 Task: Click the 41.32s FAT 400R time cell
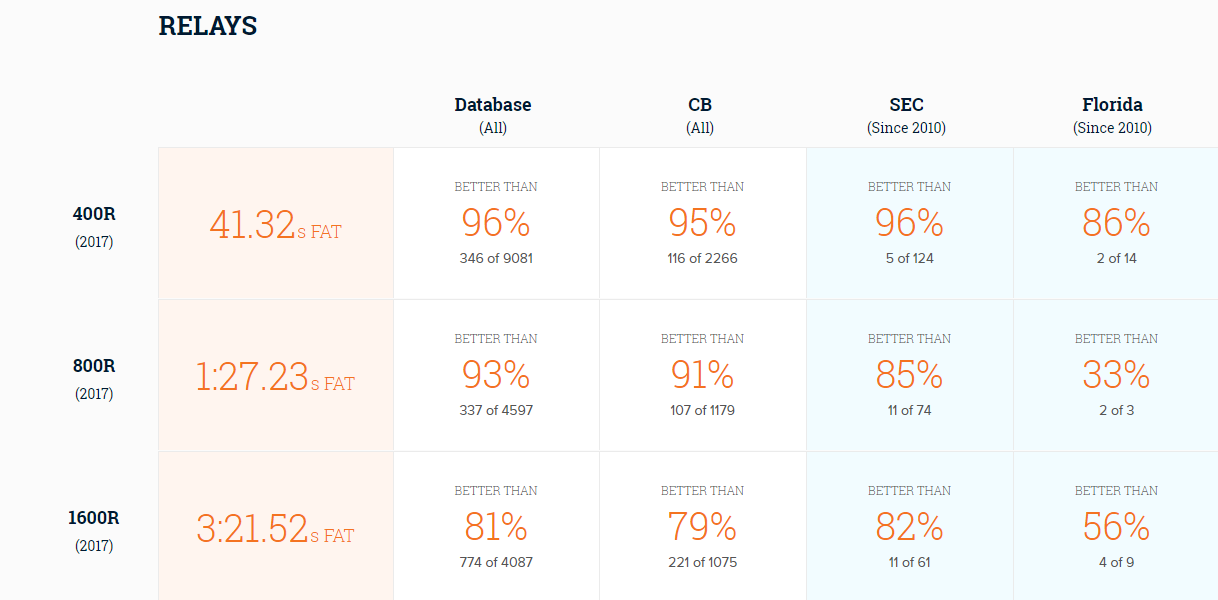[x=275, y=224]
